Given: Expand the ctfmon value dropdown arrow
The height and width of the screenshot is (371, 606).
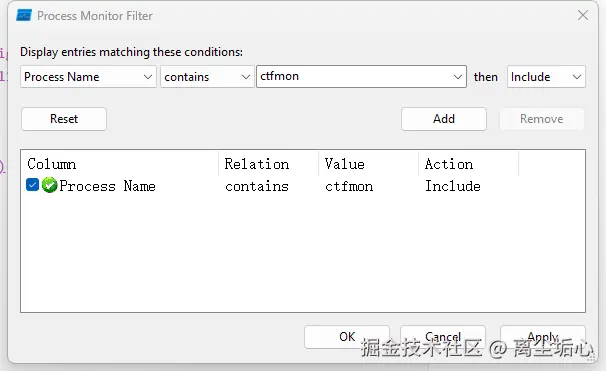Looking at the screenshot, I should coord(458,77).
